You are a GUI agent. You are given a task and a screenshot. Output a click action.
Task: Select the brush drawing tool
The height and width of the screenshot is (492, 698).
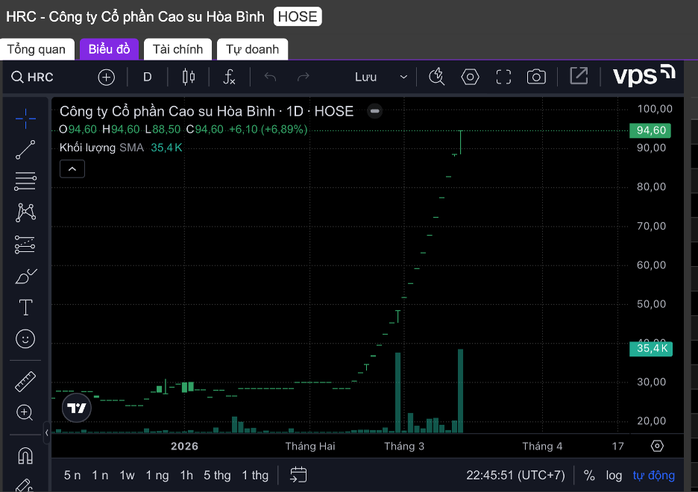[x=26, y=276]
